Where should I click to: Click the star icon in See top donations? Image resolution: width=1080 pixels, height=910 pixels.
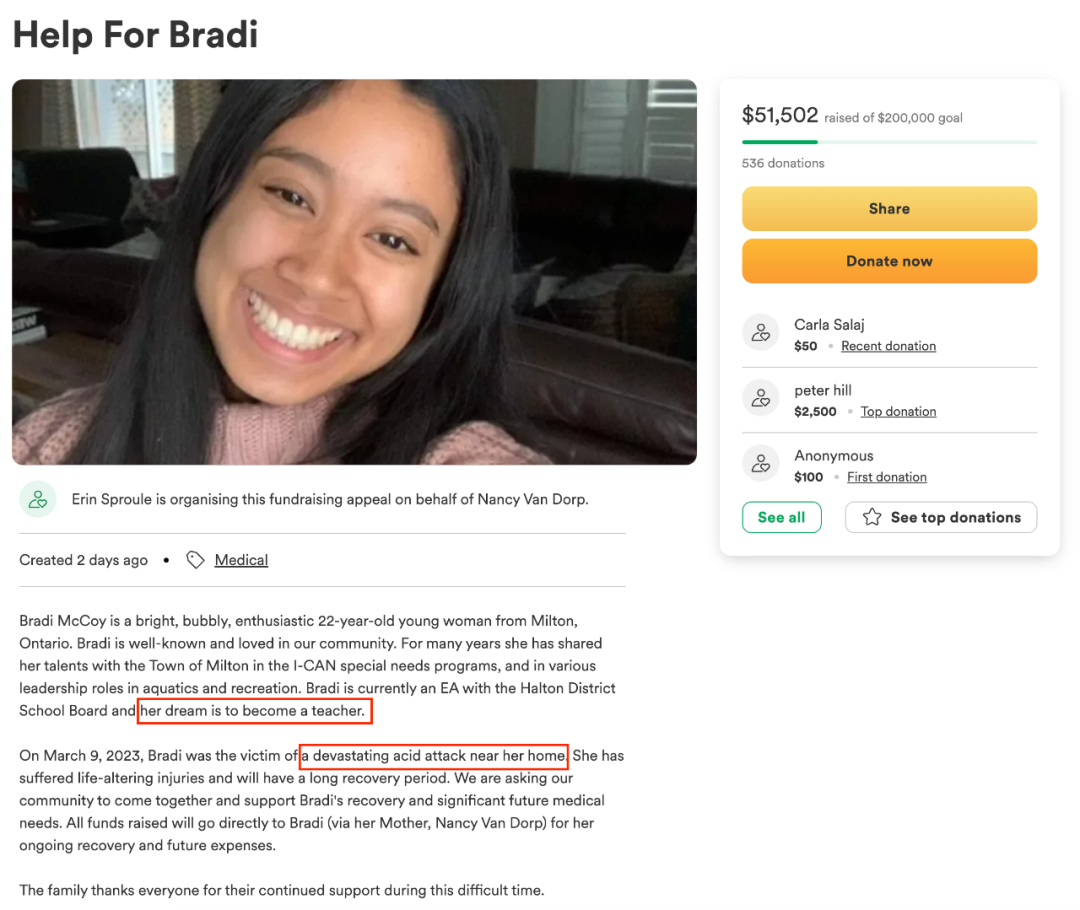[x=872, y=517]
